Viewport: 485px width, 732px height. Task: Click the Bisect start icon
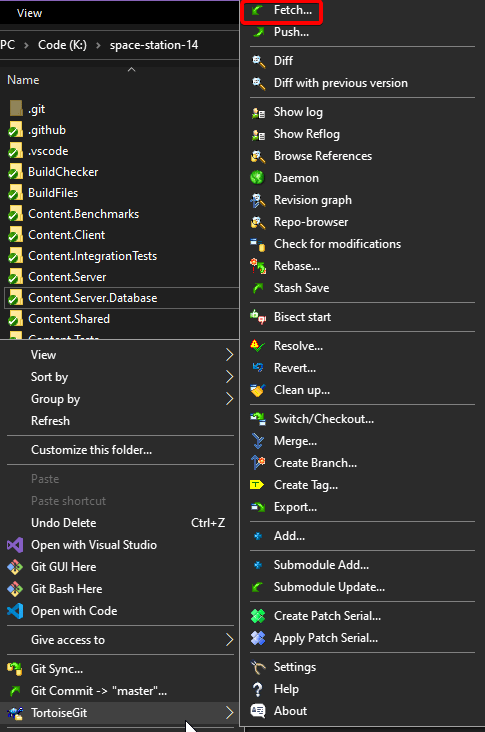(258, 317)
